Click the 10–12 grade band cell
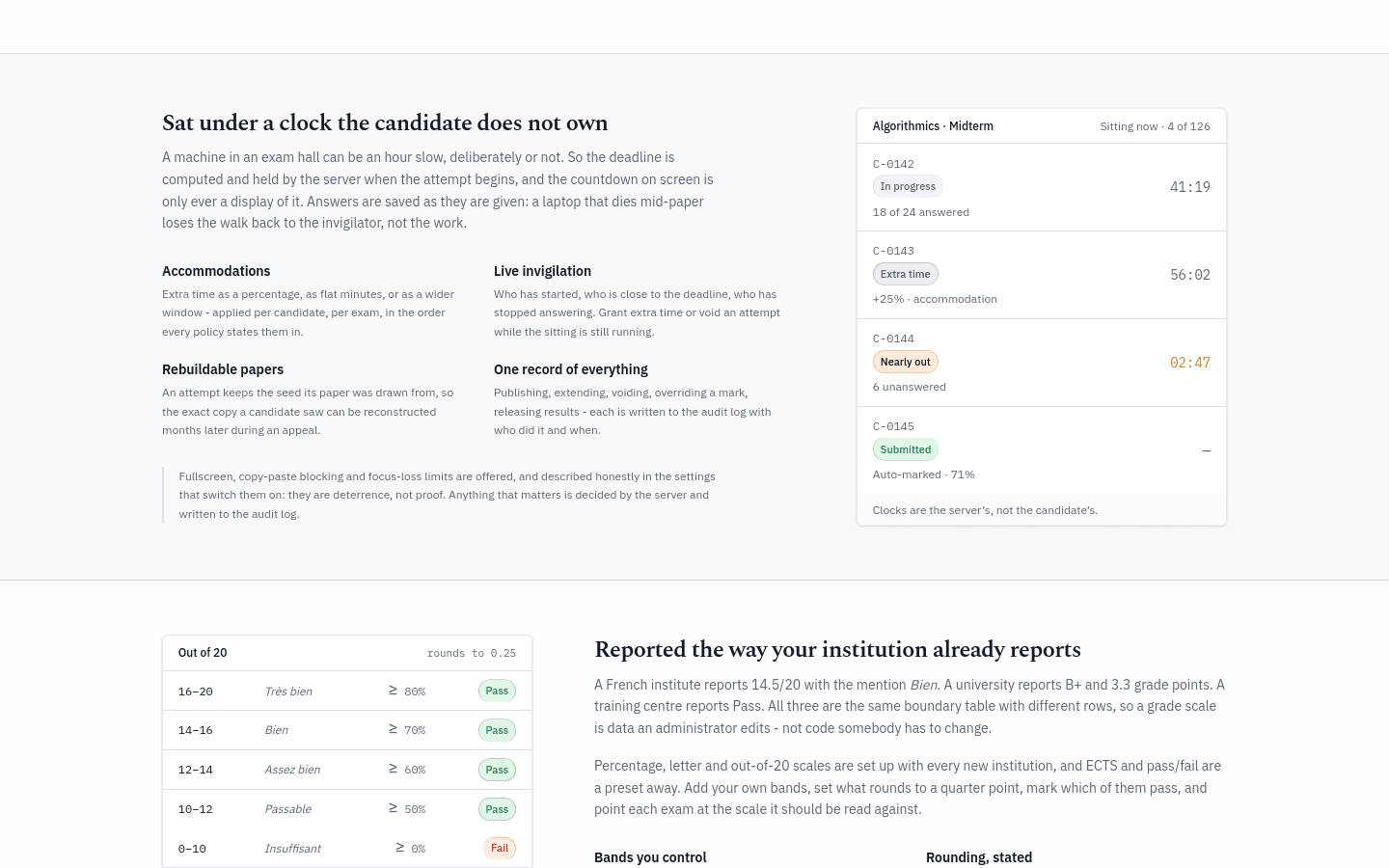 195,809
